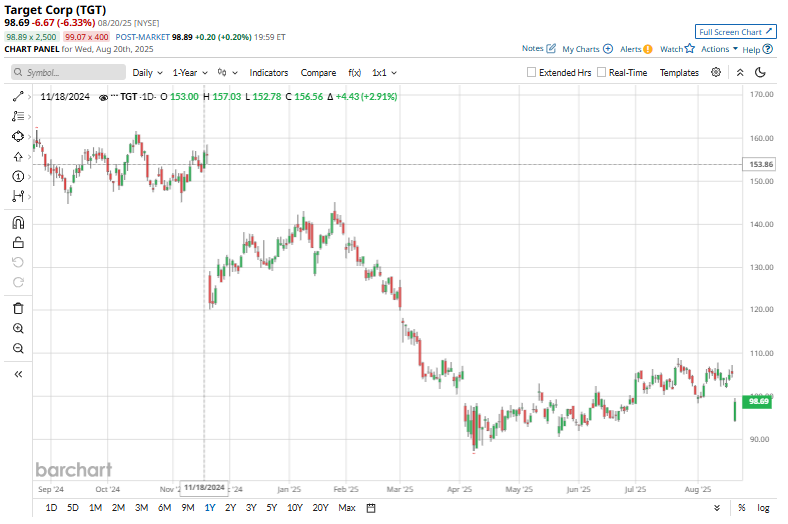Select the 10Y range tab
Image resolution: width=788 pixels, height=524 pixels.
tap(295, 508)
